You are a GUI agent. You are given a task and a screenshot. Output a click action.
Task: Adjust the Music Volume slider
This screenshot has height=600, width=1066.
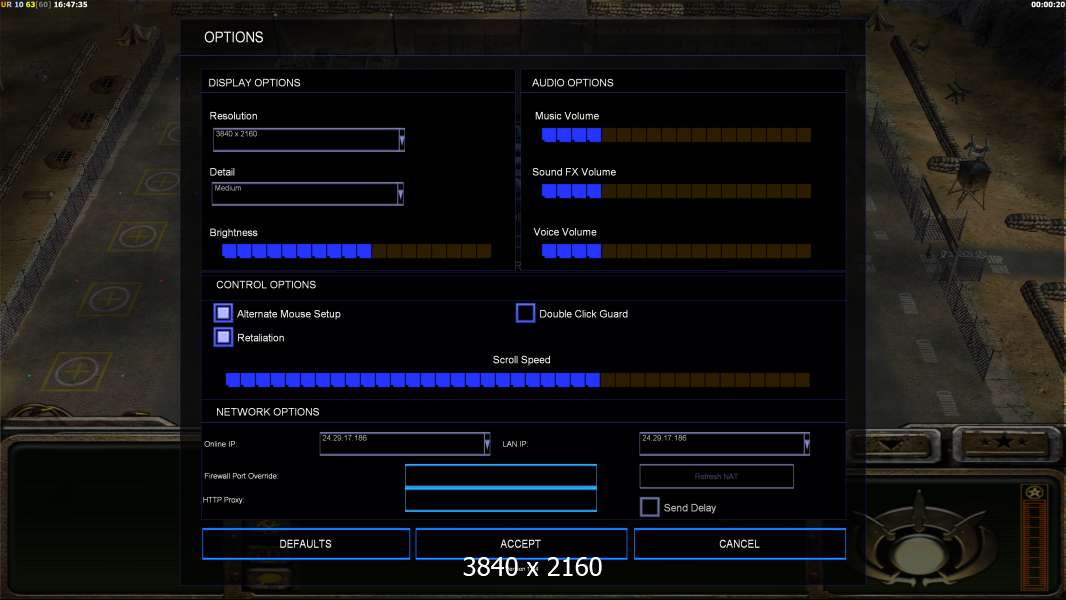pos(676,135)
